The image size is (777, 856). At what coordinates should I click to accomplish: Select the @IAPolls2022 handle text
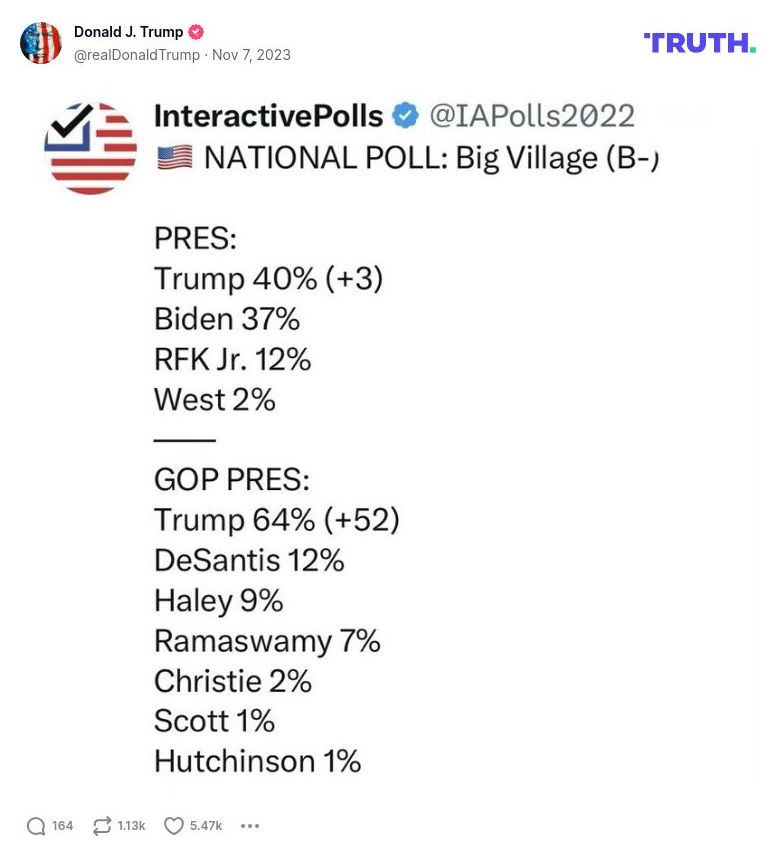(534, 115)
